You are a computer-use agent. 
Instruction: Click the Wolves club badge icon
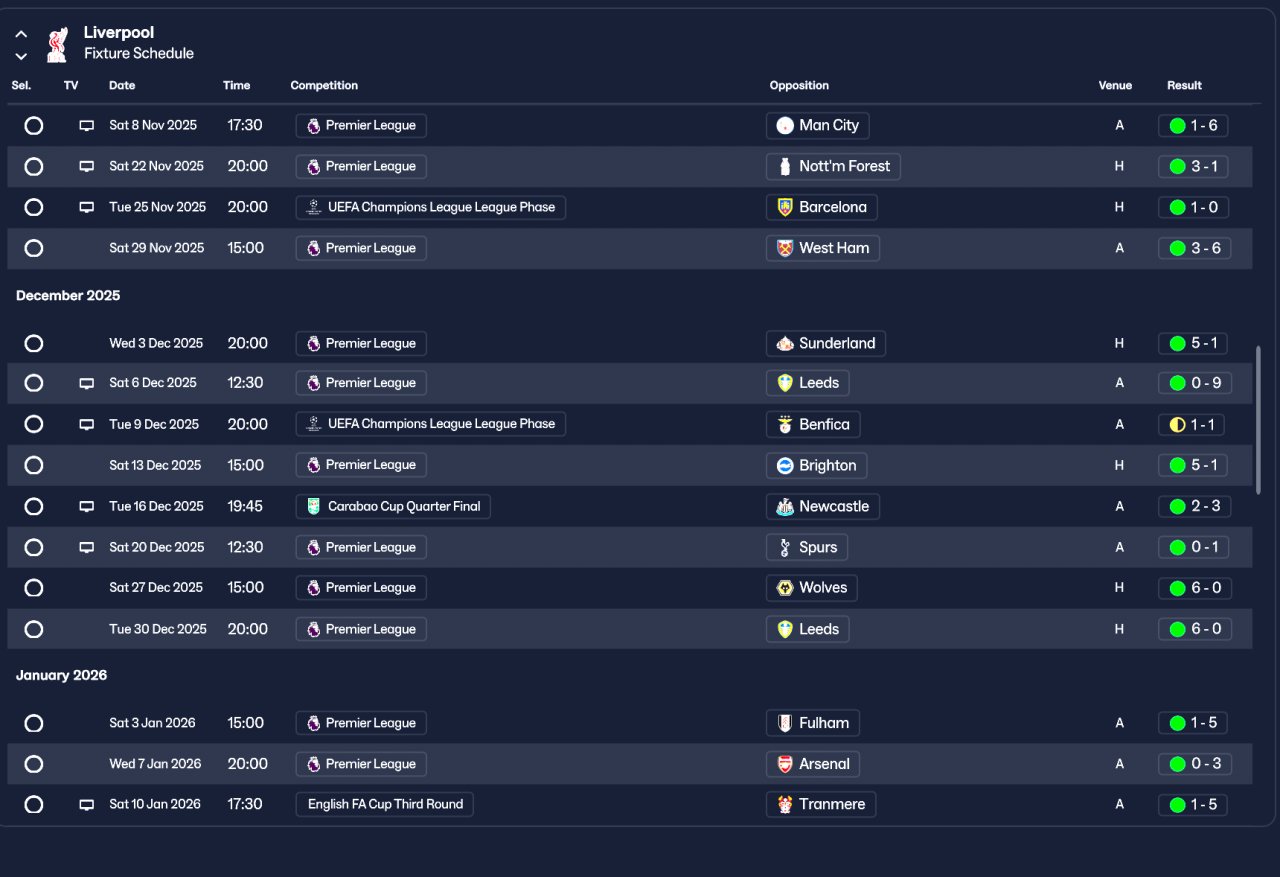tap(785, 588)
